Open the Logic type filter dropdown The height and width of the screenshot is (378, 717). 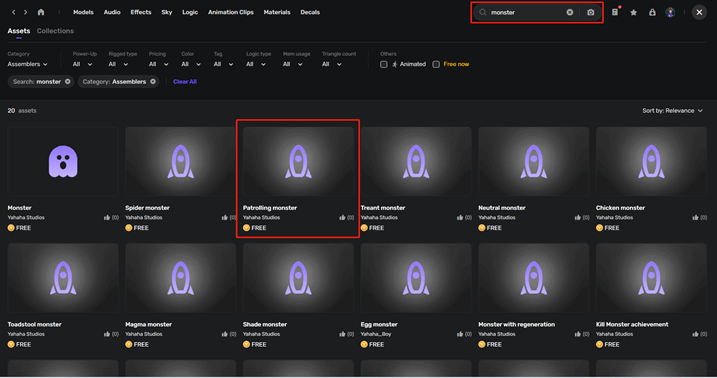256,64
